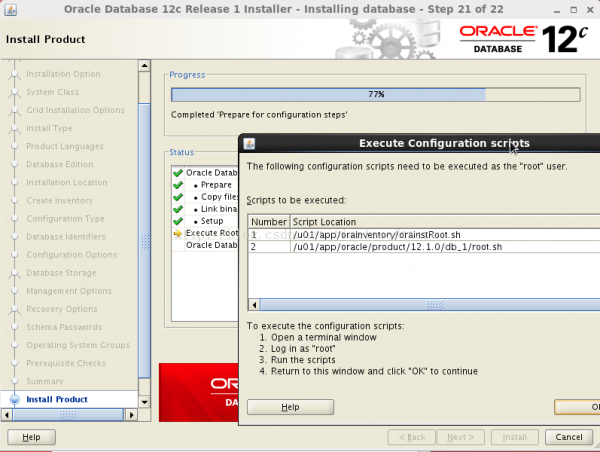Viewport: 600px width, 452px height.
Task: Click green checkmark beside Copy files
Action: (178, 197)
